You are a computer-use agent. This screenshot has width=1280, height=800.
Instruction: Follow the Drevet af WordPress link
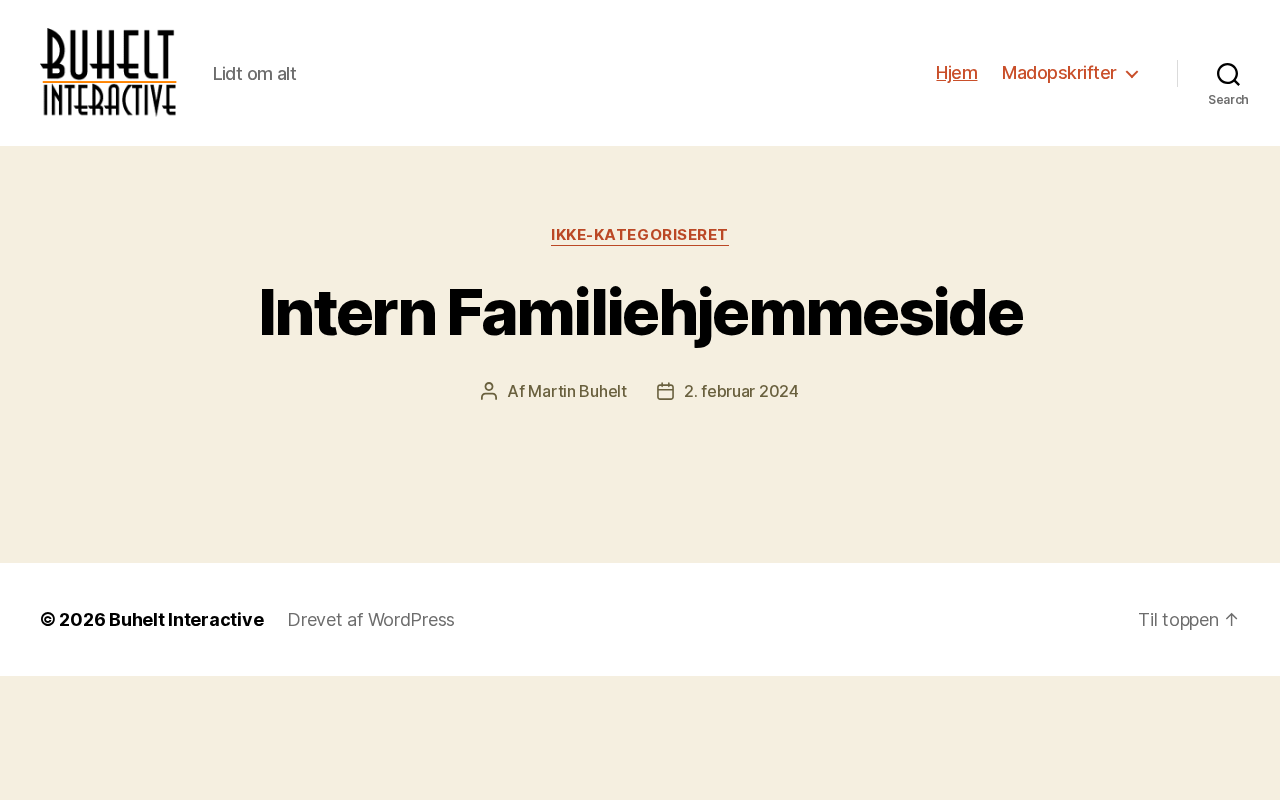371,620
